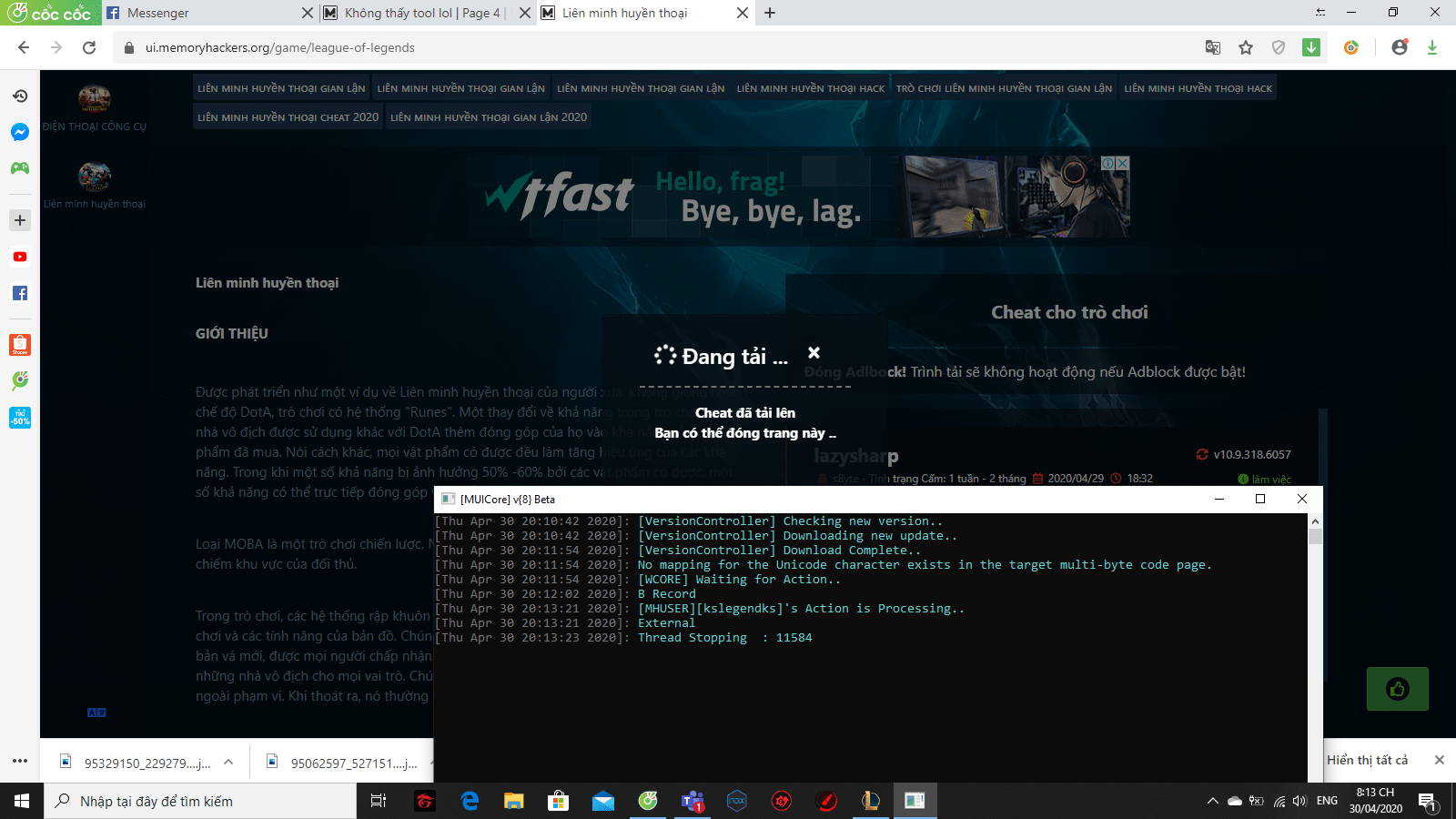
Task: Open the browser history sidebar icon
Action: point(20,96)
